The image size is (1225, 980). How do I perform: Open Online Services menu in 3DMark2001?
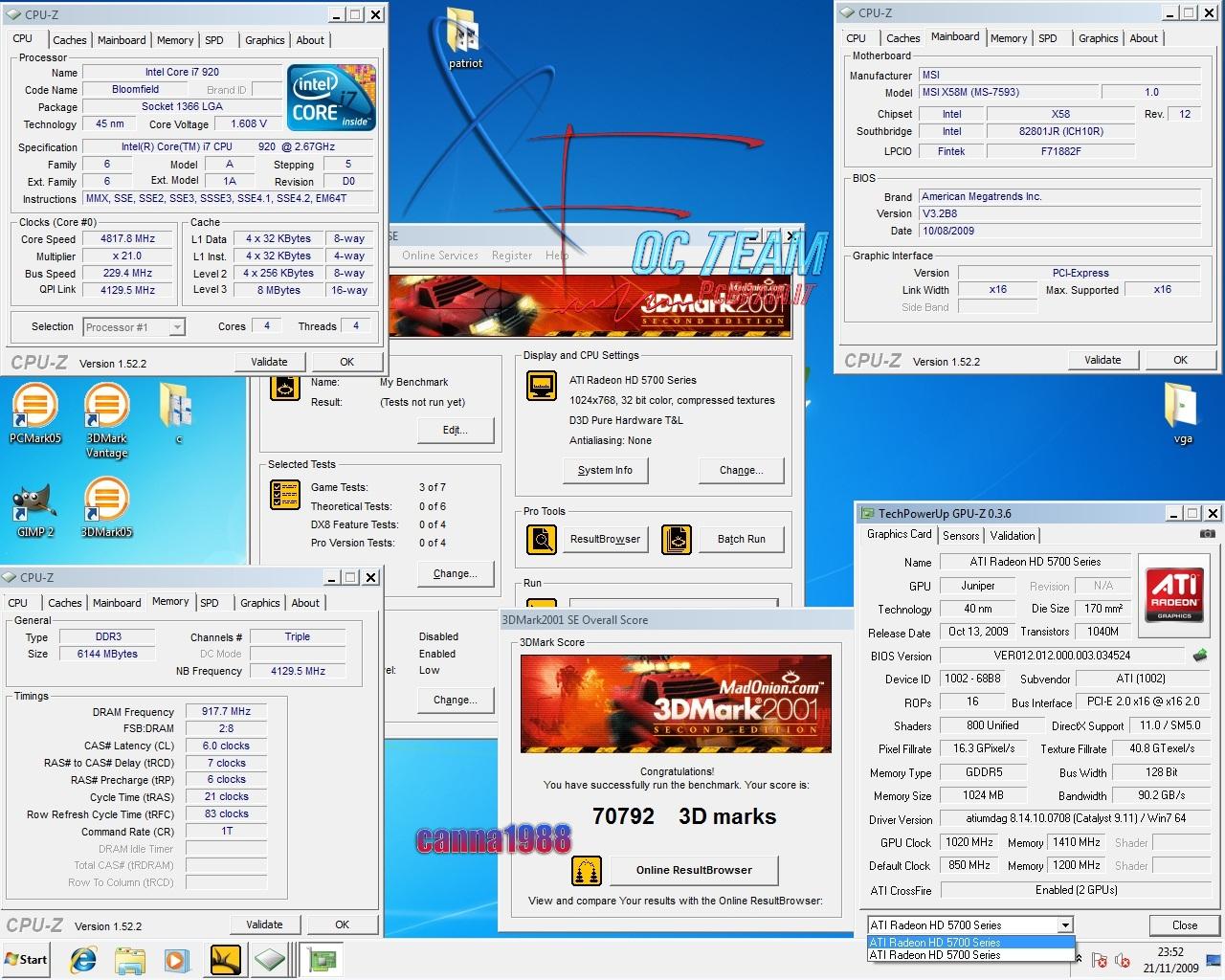439,256
